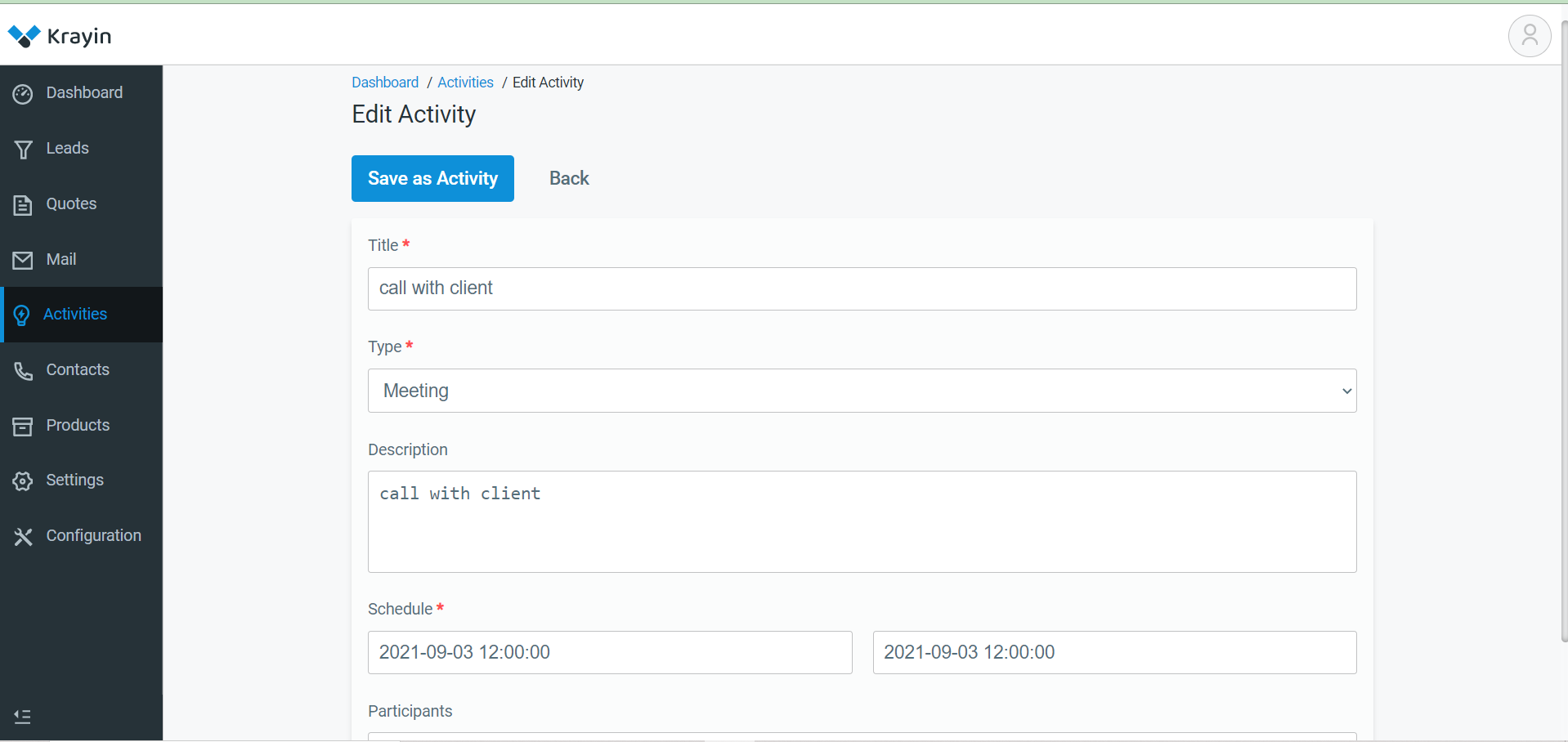Click the Quotes document icon
Image resolution: width=1568 pixels, height=742 pixels.
coord(23,205)
